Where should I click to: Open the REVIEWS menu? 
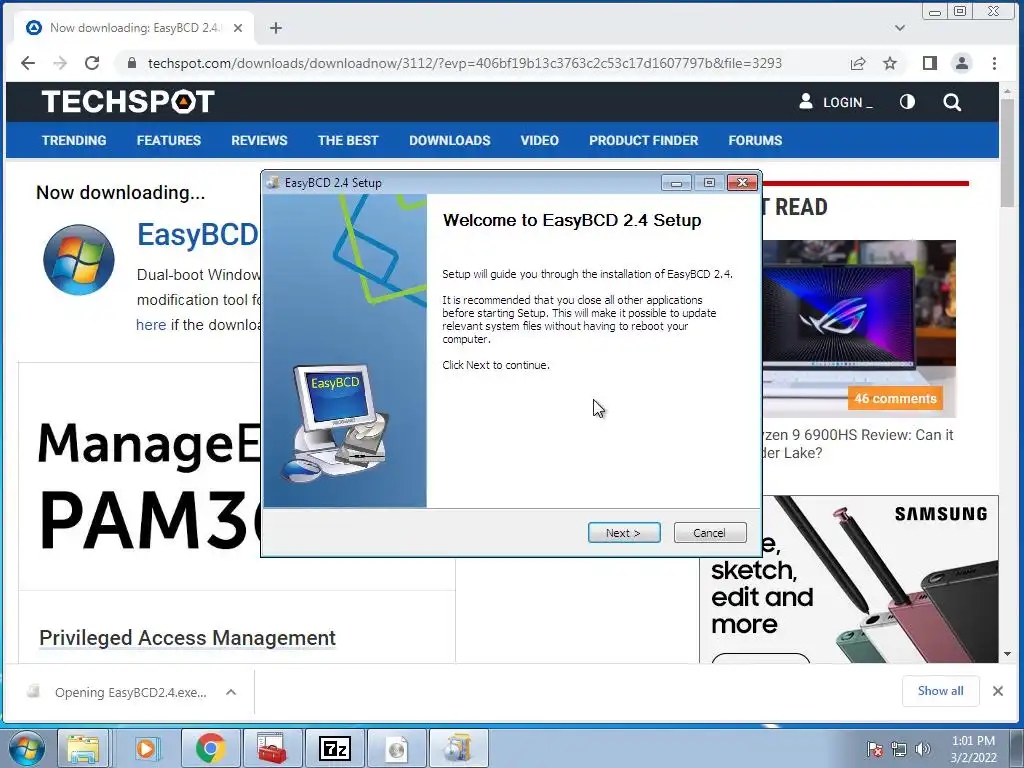pos(259,140)
